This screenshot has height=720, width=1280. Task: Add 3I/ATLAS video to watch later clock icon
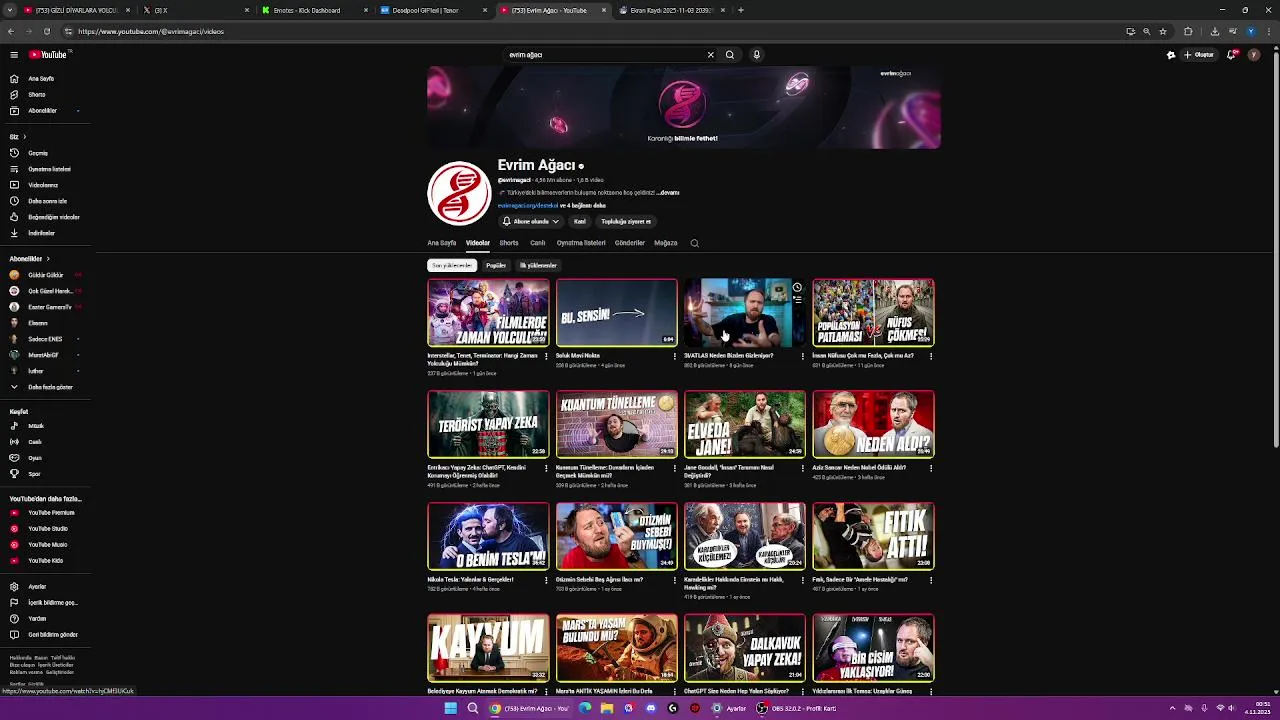click(797, 287)
